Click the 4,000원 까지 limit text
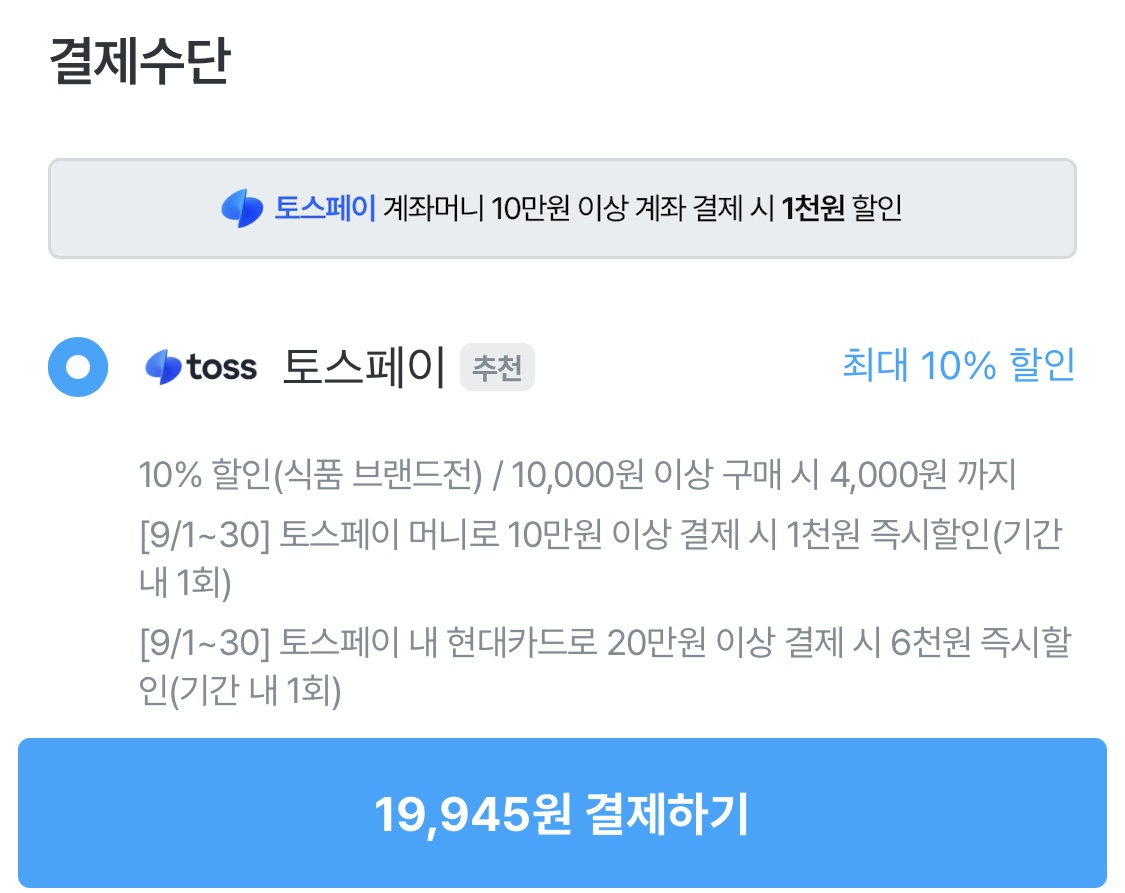 point(922,476)
